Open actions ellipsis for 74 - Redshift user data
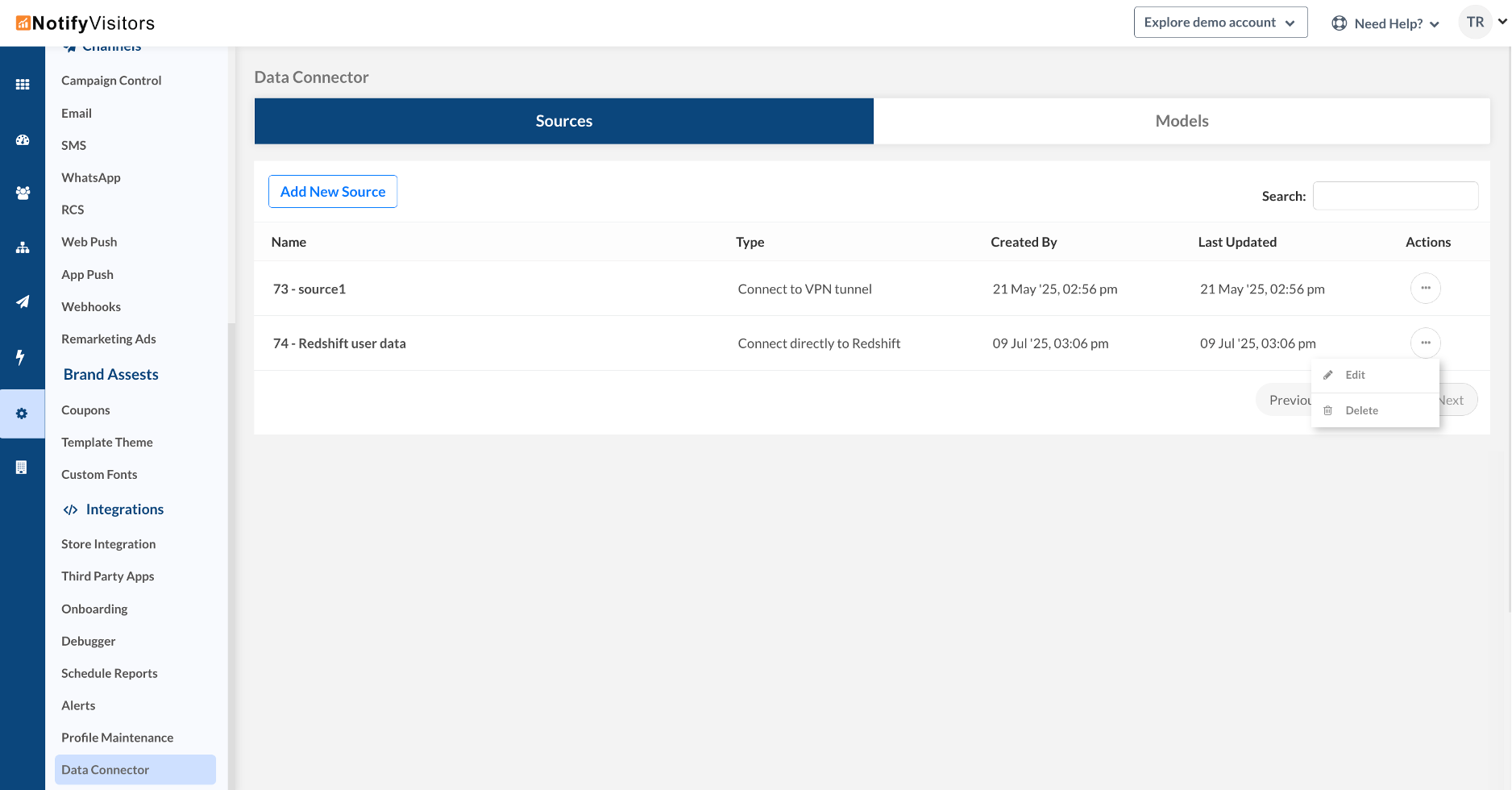This screenshot has width=1512, height=790. tap(1426, 343)
